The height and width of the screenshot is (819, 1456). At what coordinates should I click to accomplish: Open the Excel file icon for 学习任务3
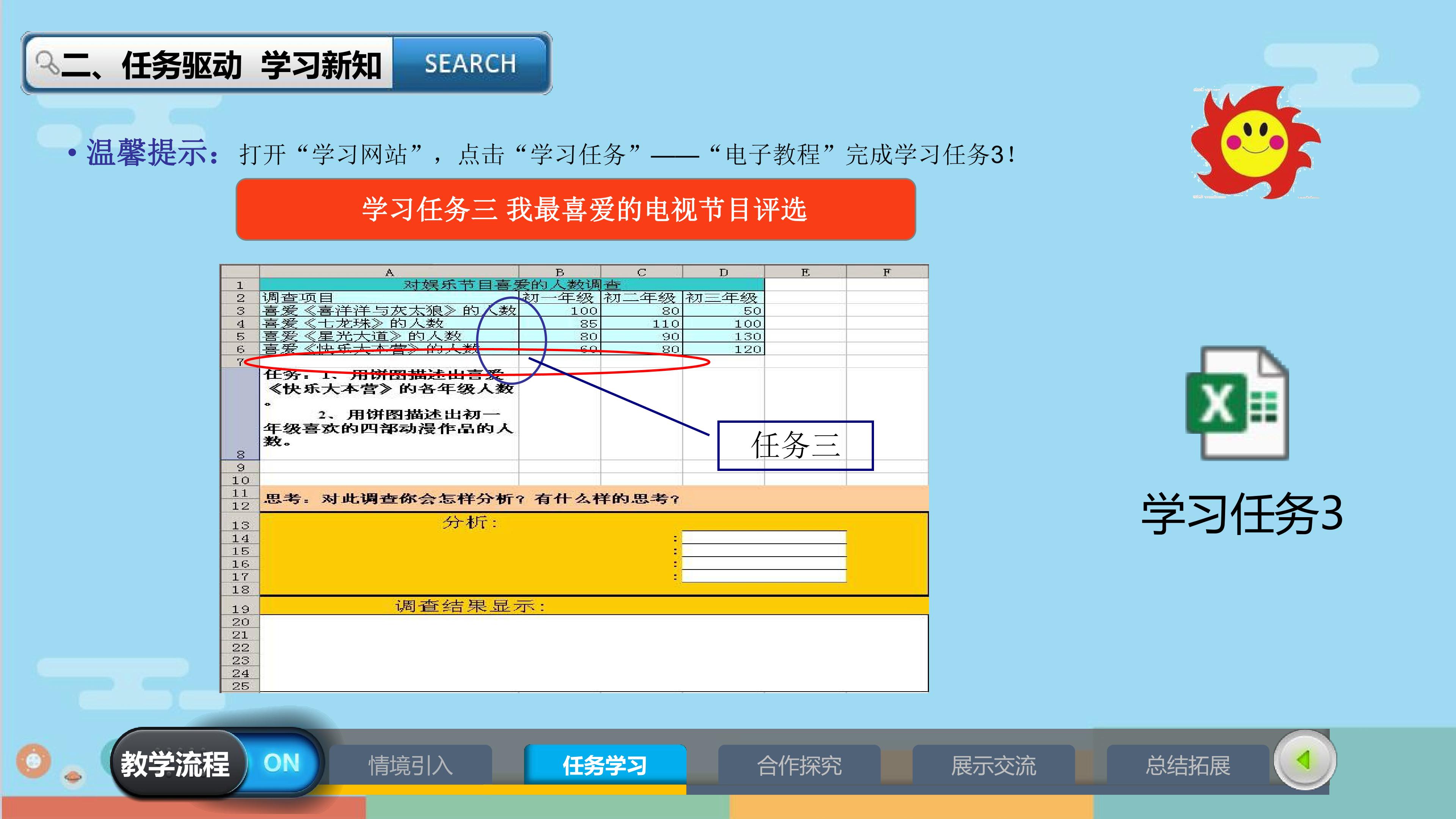[1237, 403]
